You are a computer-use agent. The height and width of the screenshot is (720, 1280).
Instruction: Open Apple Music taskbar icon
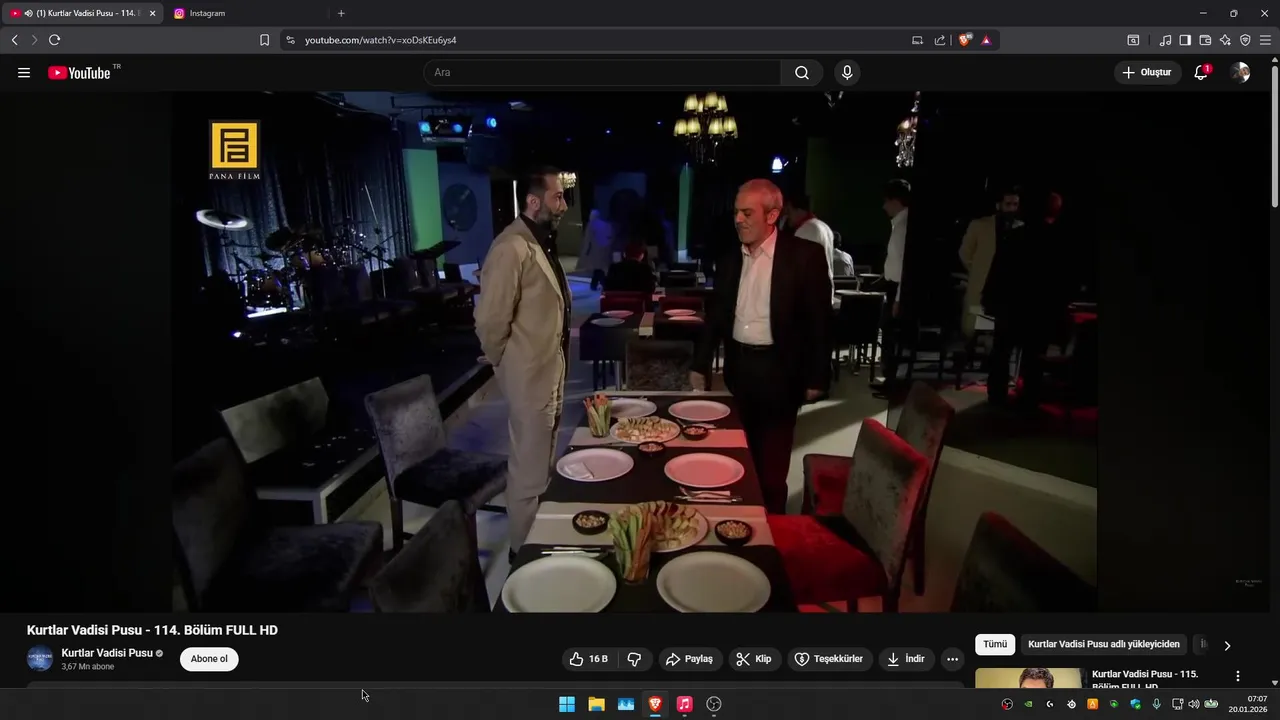(x=684, y=704)
